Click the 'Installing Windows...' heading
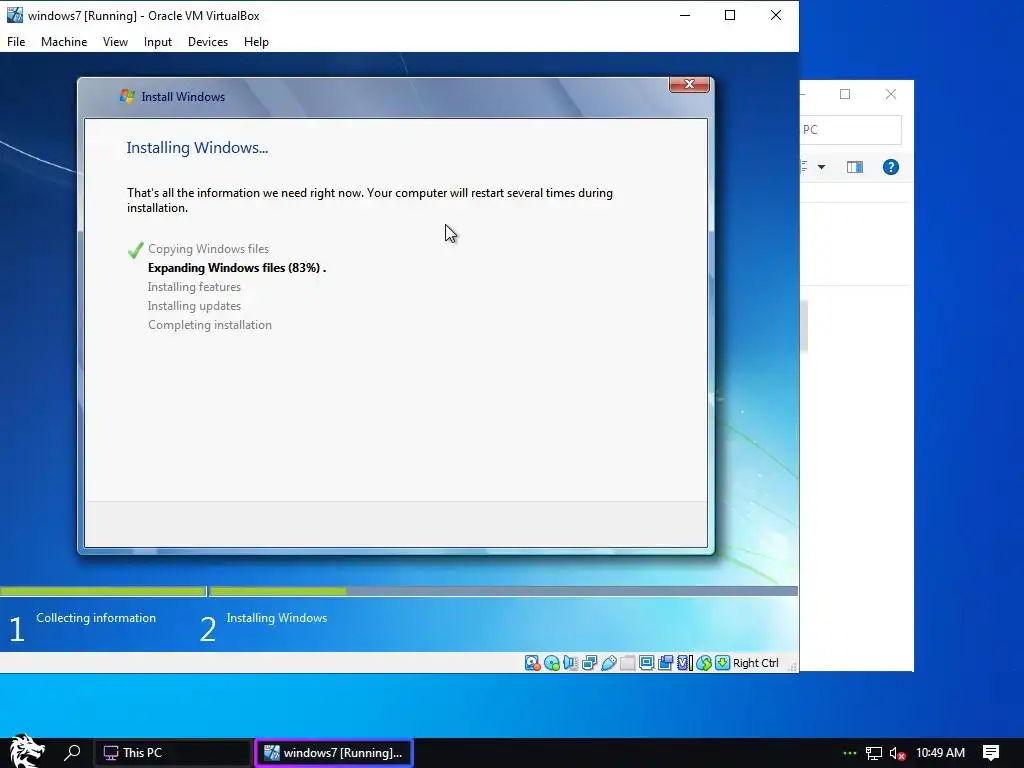Viewport: 1024px width, 768px height. [197, 148]
